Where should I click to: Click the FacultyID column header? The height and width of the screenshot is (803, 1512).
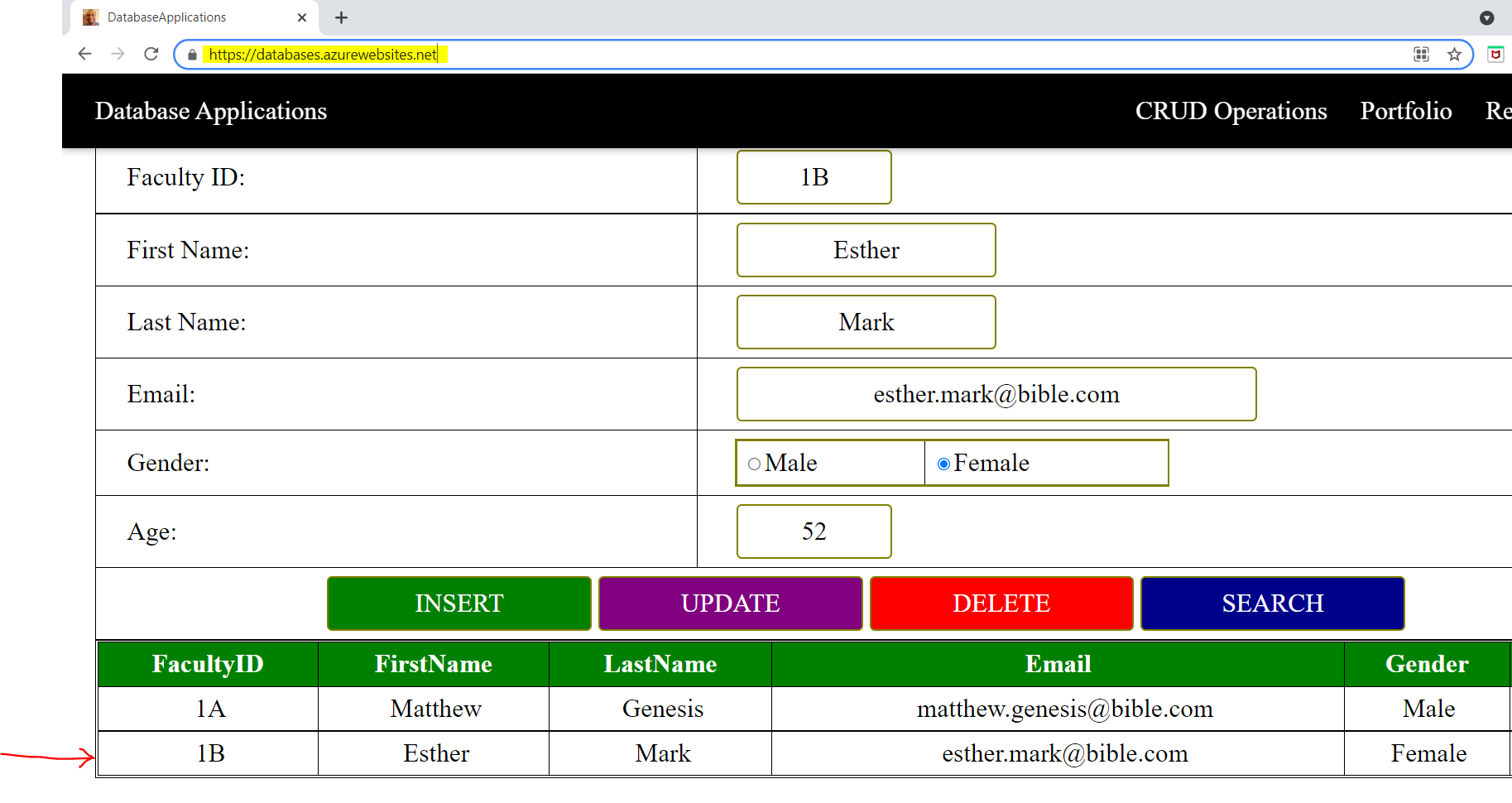pyautogui.click(x=208, y=664)
